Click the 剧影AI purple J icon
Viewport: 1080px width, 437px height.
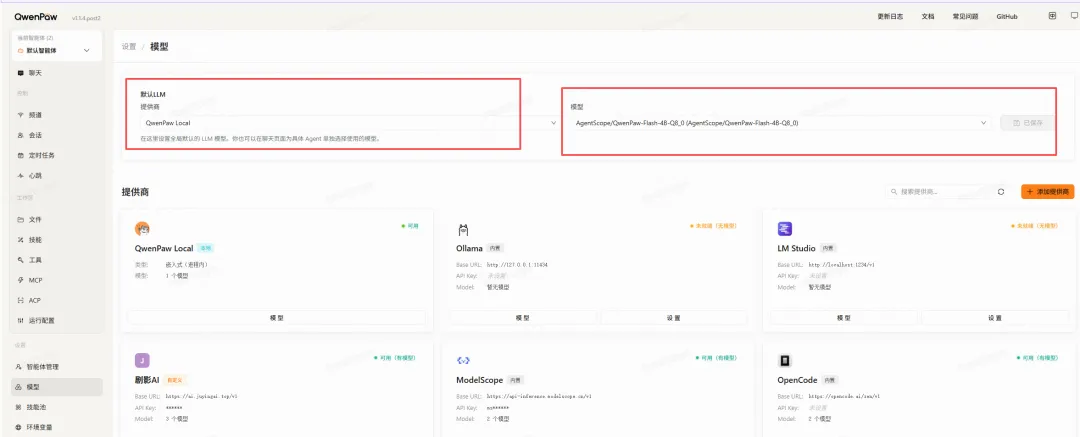(142, 360)
